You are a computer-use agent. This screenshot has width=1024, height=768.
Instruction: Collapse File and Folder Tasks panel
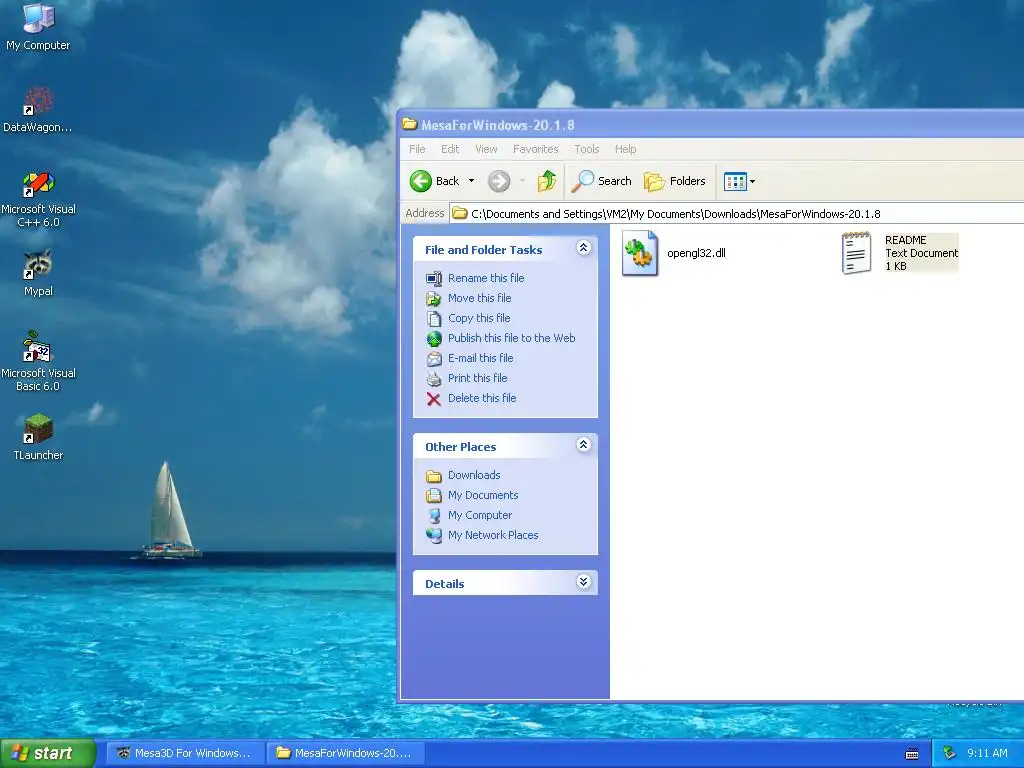pyautogui.click(x=584, y=248)
